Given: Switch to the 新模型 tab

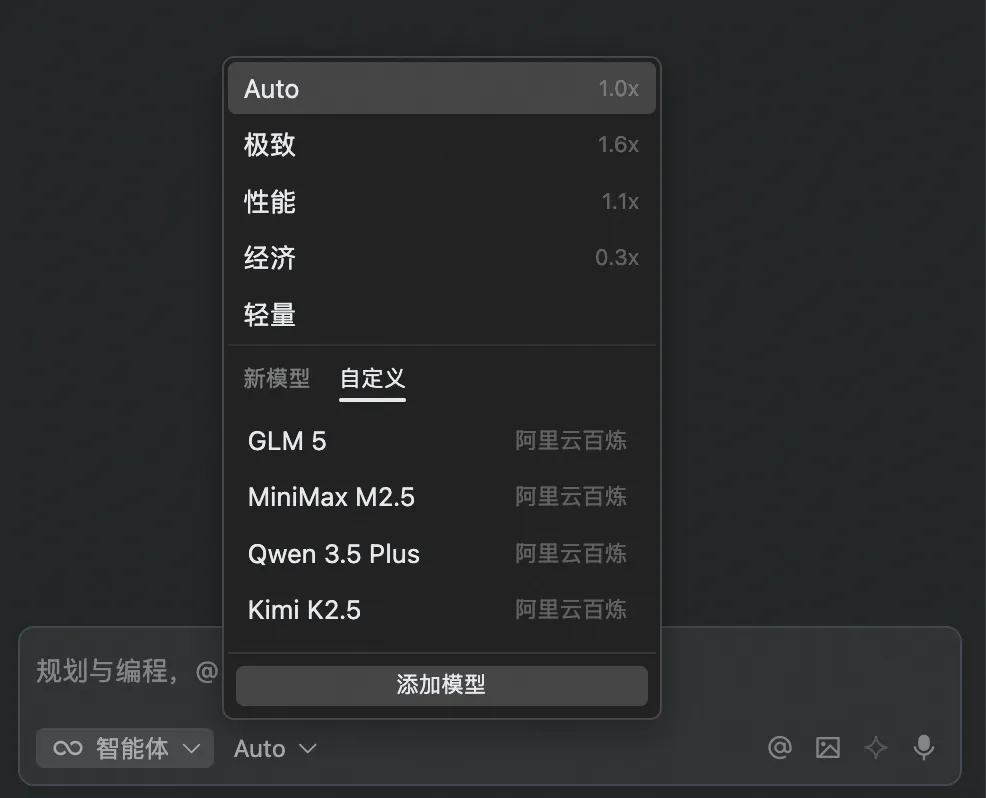Looking at the screenshot, I should 277,378.
